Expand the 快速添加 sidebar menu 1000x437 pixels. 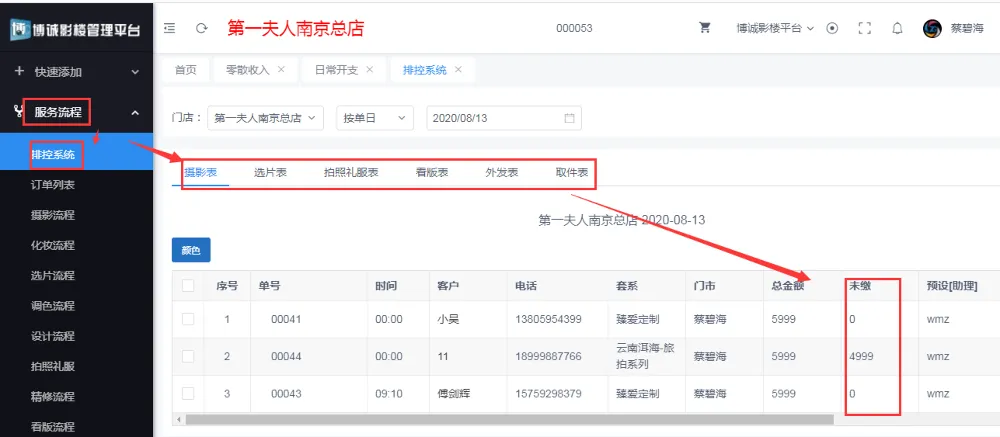(x=76, y=72)
